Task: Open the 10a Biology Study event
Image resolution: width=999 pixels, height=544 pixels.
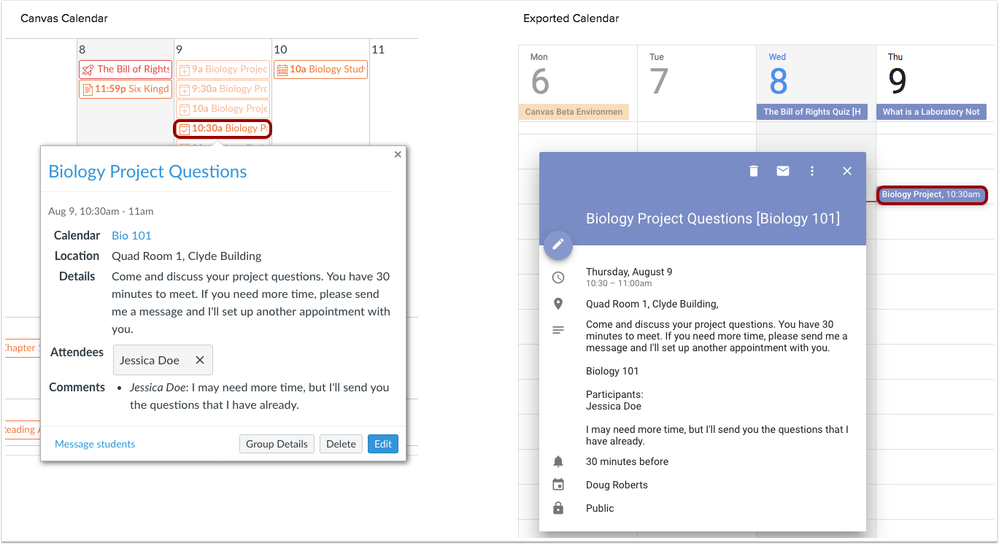Action: pyautogui.click(x=320, y=69)
